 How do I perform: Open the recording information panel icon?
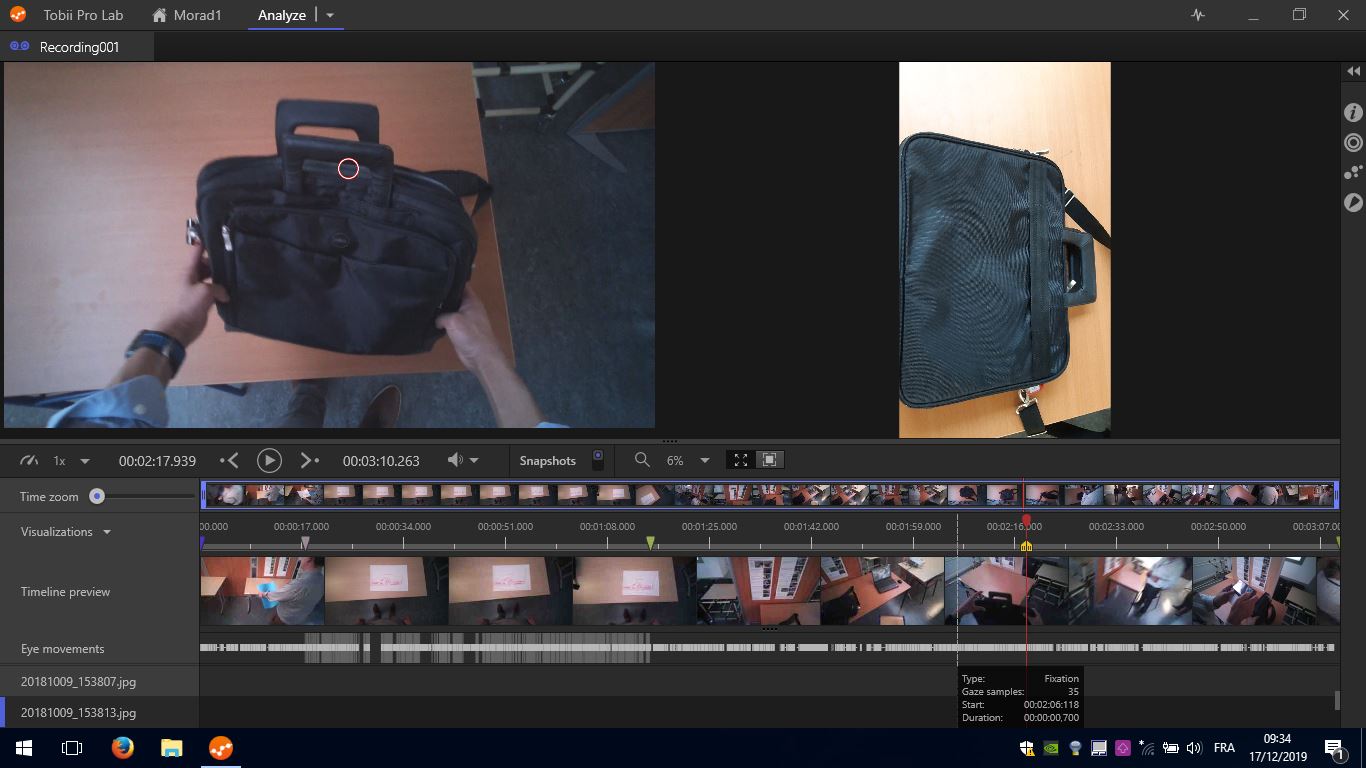click(x=1353, y=113)
